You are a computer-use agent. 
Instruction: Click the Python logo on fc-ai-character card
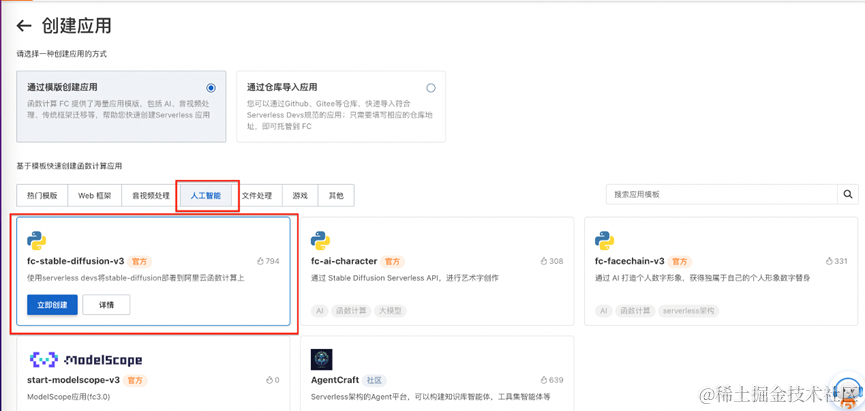tap(321, 240)
